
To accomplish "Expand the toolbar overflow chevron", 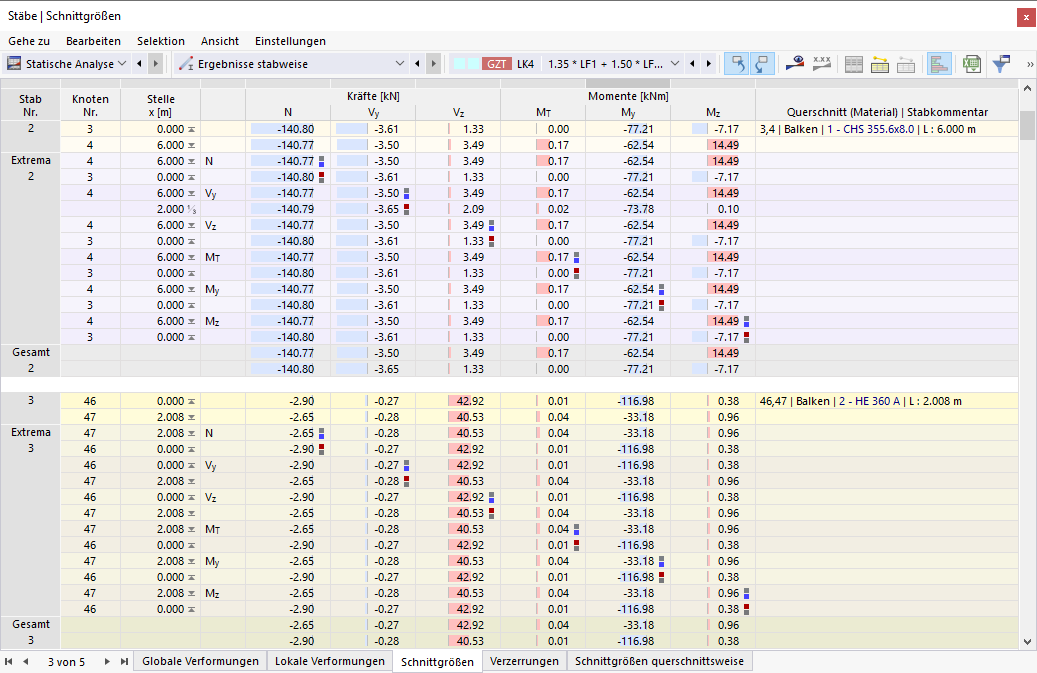I will [1029, 64].
